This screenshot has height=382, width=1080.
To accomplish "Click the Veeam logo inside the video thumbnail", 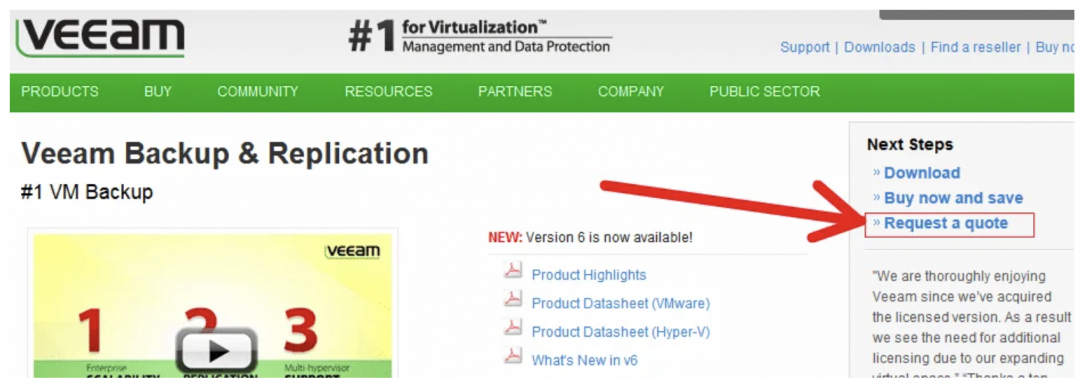I will click(x=352, y=251).
